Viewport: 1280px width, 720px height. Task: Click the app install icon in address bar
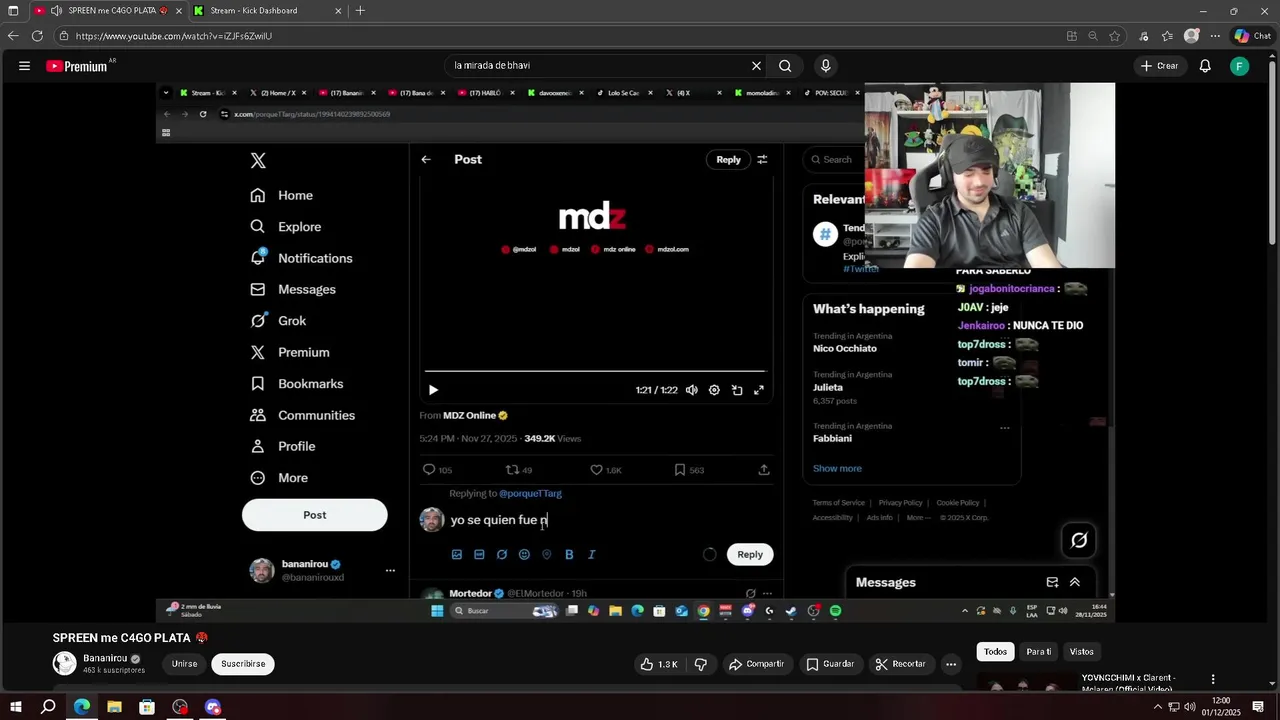coord(1072,36)
